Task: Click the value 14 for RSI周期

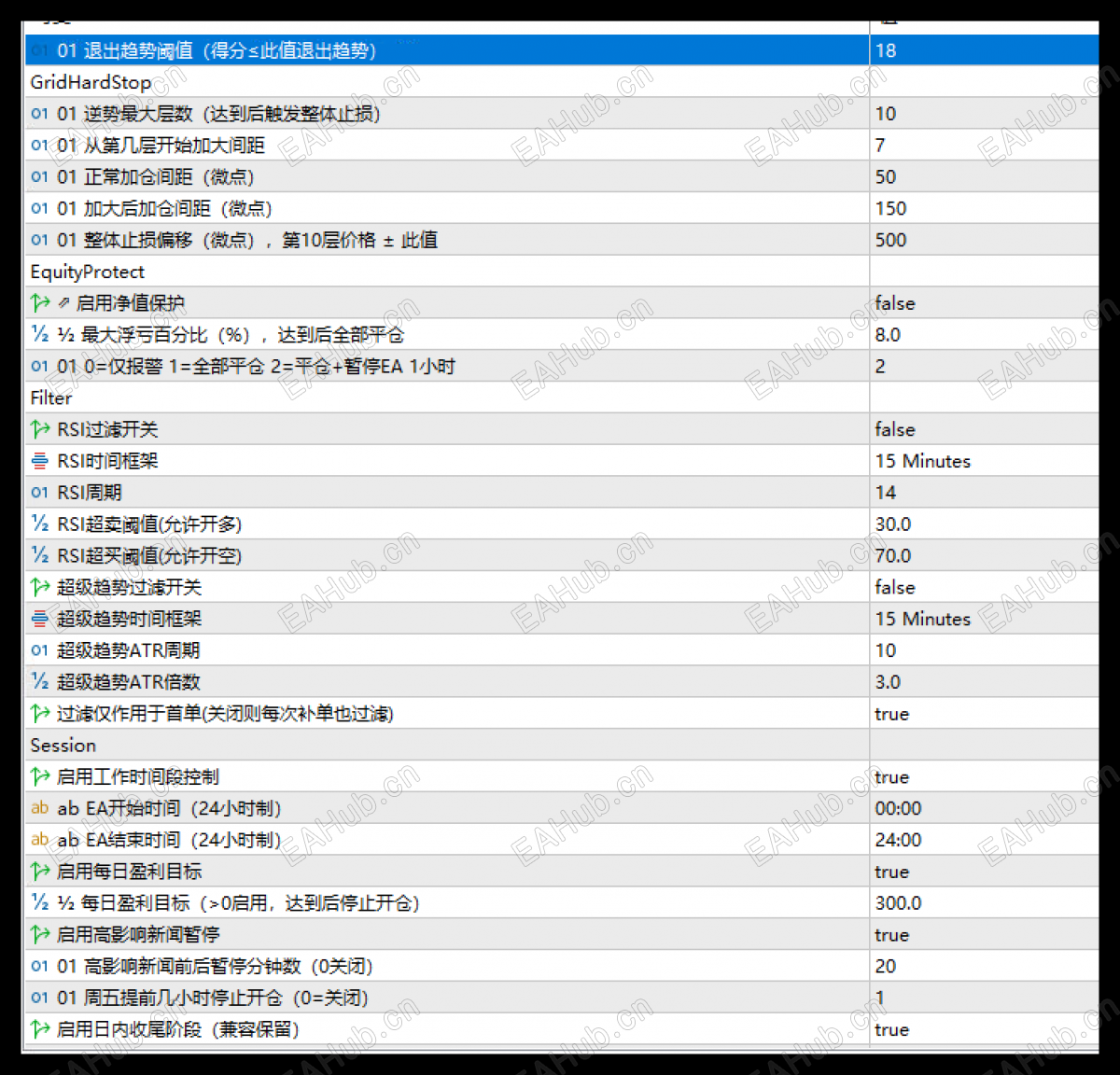Action: point(886,493)
